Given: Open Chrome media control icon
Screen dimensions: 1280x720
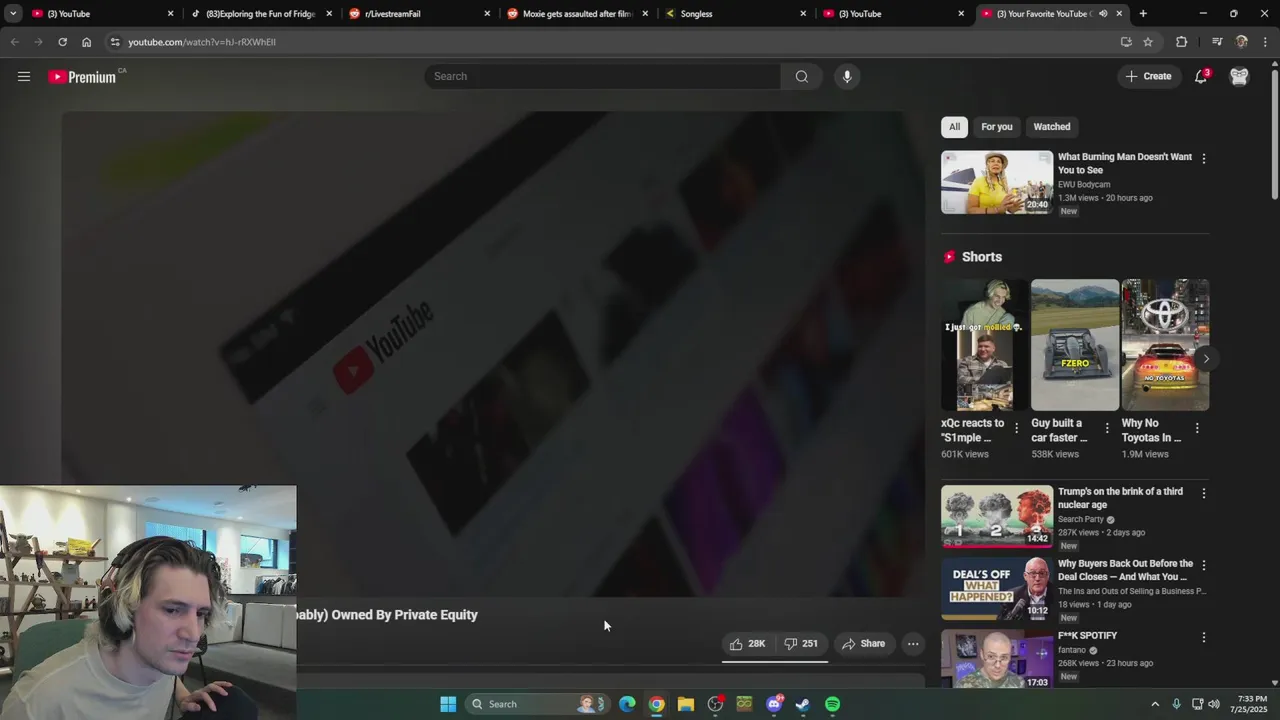Looking at the screenshot, I should click(x=1217, y=42).
